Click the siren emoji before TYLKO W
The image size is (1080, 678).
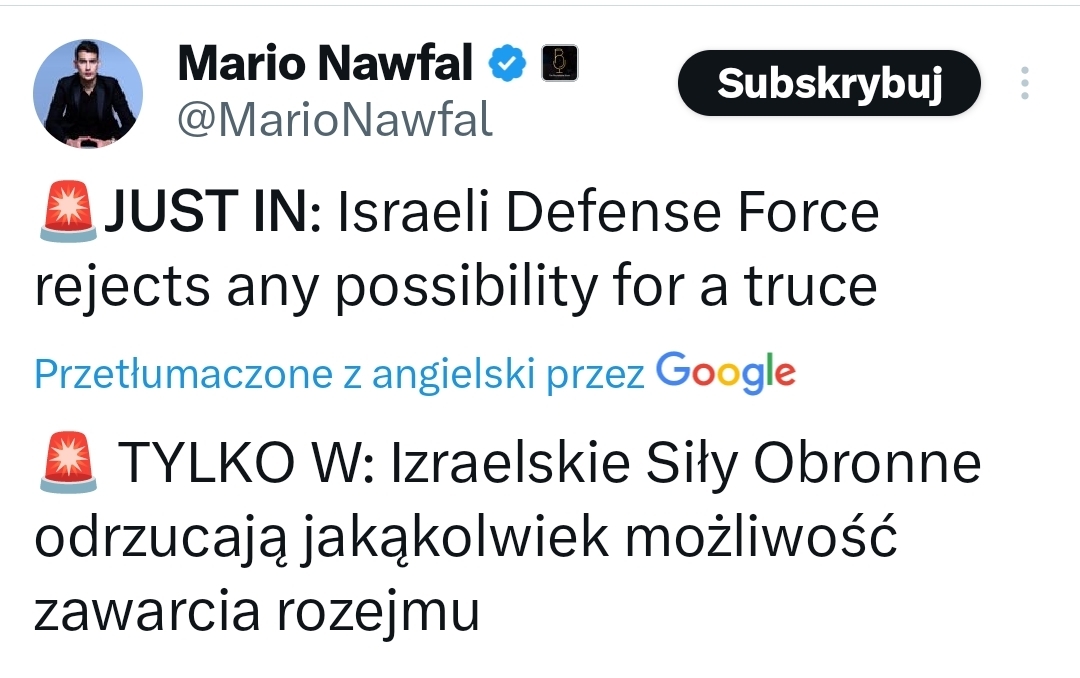(67, 467)
